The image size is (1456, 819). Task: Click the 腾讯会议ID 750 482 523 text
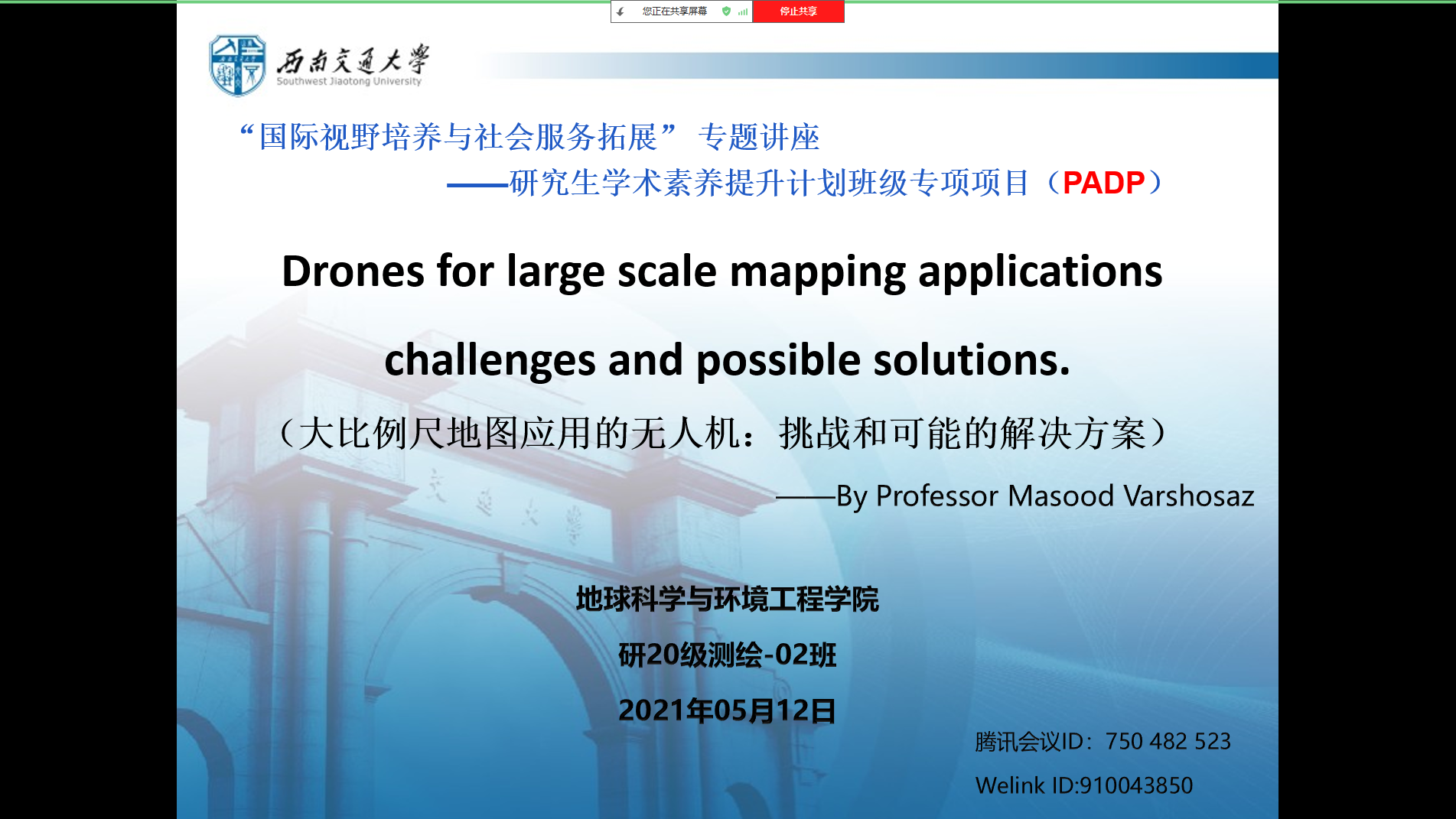[x=1103, y=741]
